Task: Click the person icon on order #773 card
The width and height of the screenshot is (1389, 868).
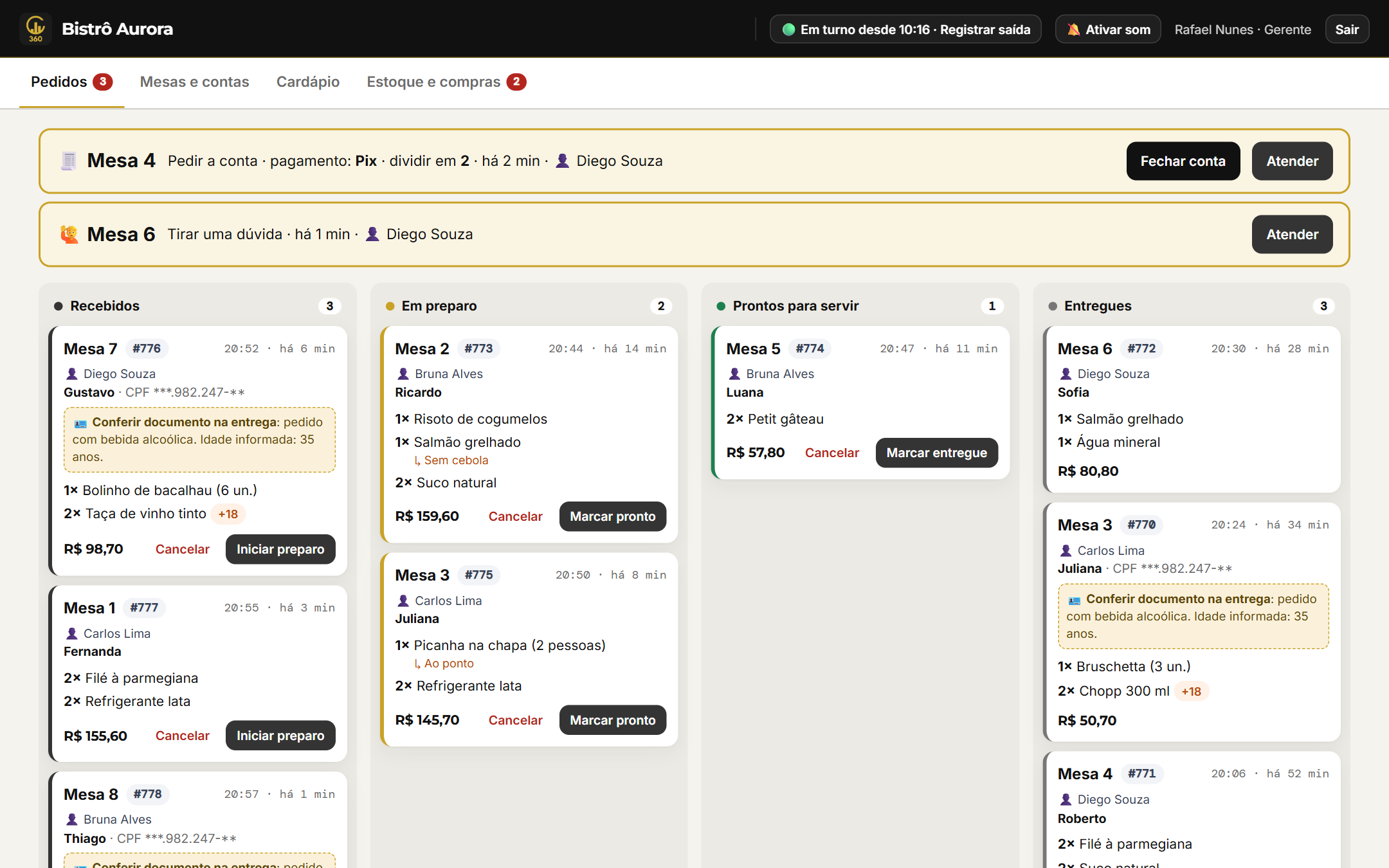Action: click(x=403, y=374)
